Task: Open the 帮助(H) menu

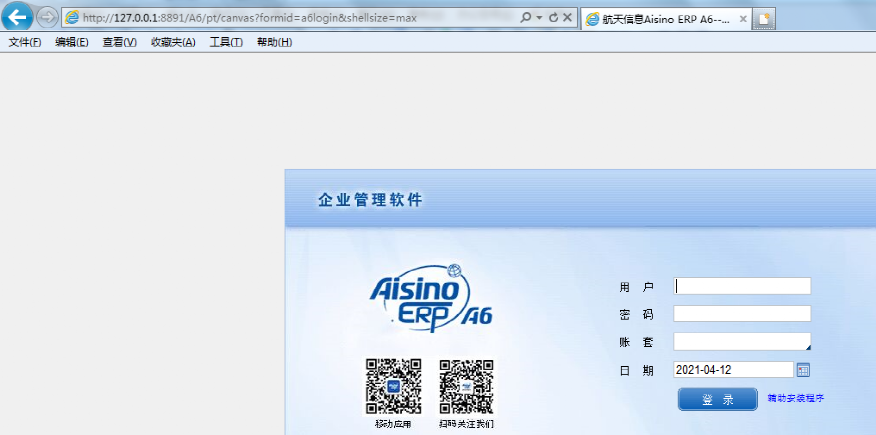Action: pyautogui.click(x=274, y=42)
